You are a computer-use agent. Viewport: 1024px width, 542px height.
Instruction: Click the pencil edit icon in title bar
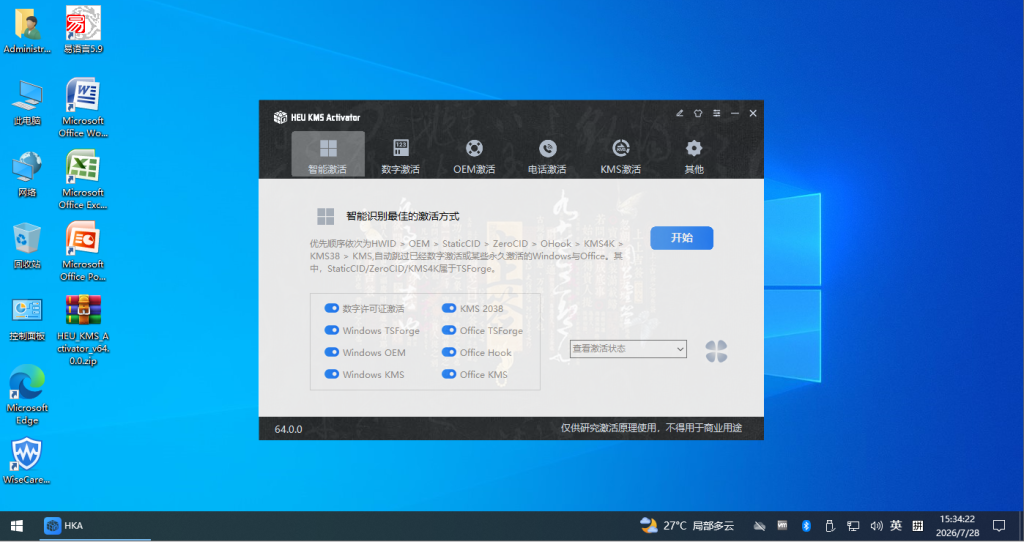coord(679,113)
